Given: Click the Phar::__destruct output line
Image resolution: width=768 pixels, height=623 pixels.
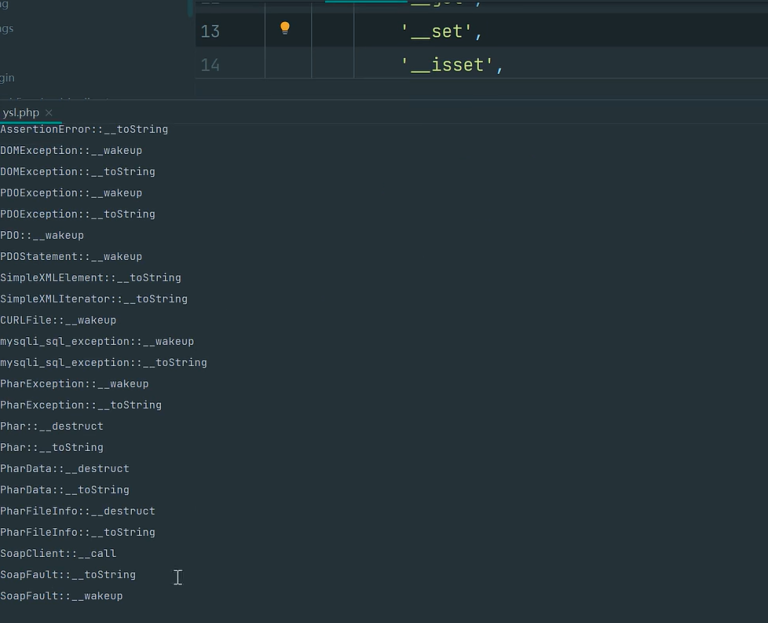Looking at the screenshot, I should (x=52, y=426).
